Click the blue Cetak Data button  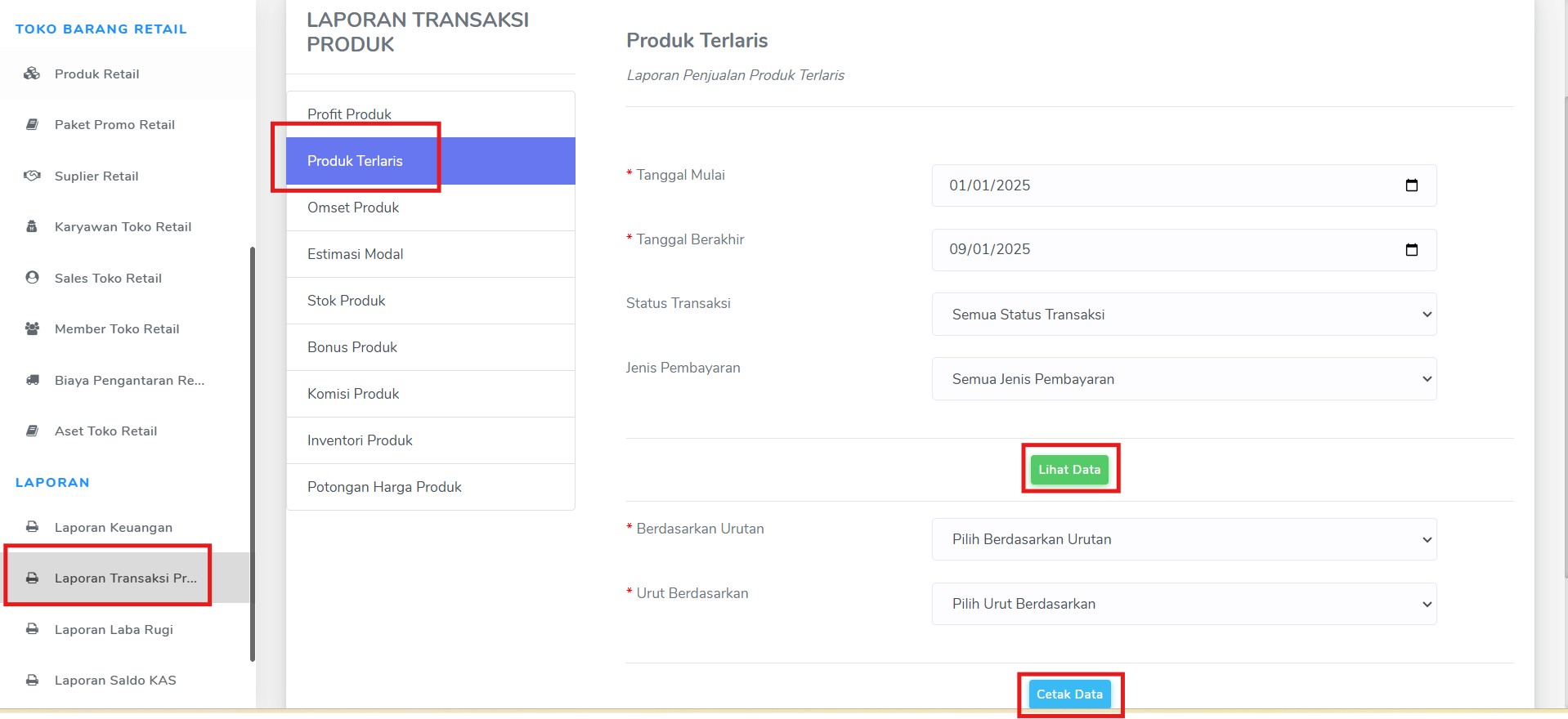click(x=1069, y=694)
